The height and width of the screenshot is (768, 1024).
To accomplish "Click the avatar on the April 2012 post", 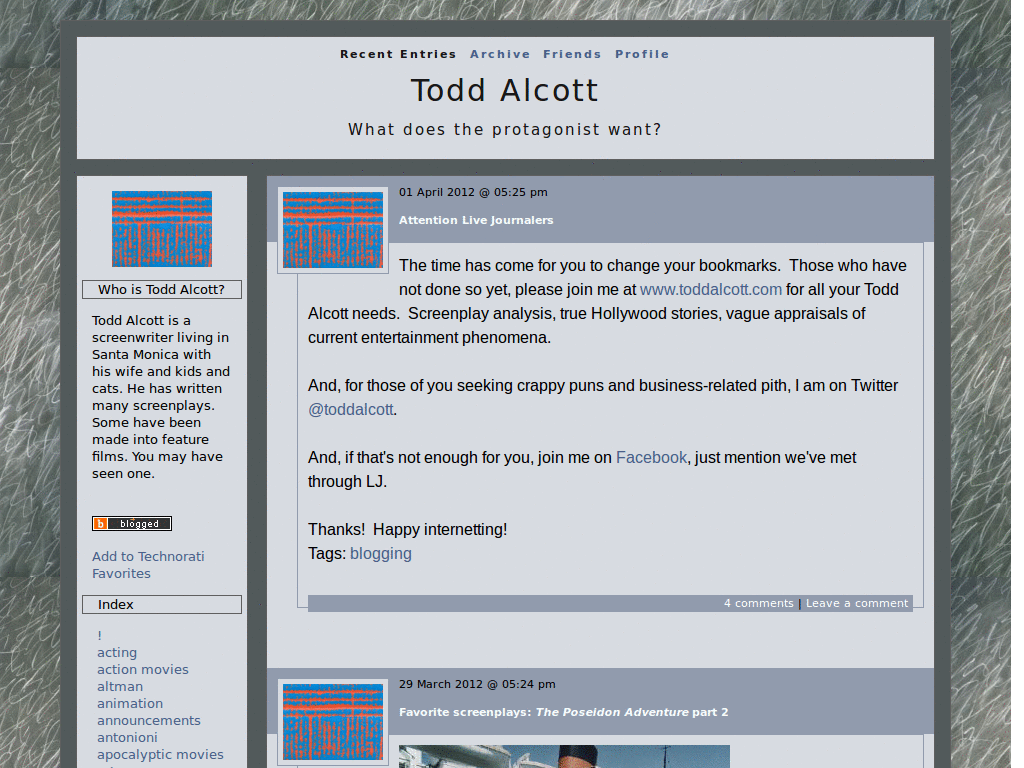I will (x=333, y=230).
